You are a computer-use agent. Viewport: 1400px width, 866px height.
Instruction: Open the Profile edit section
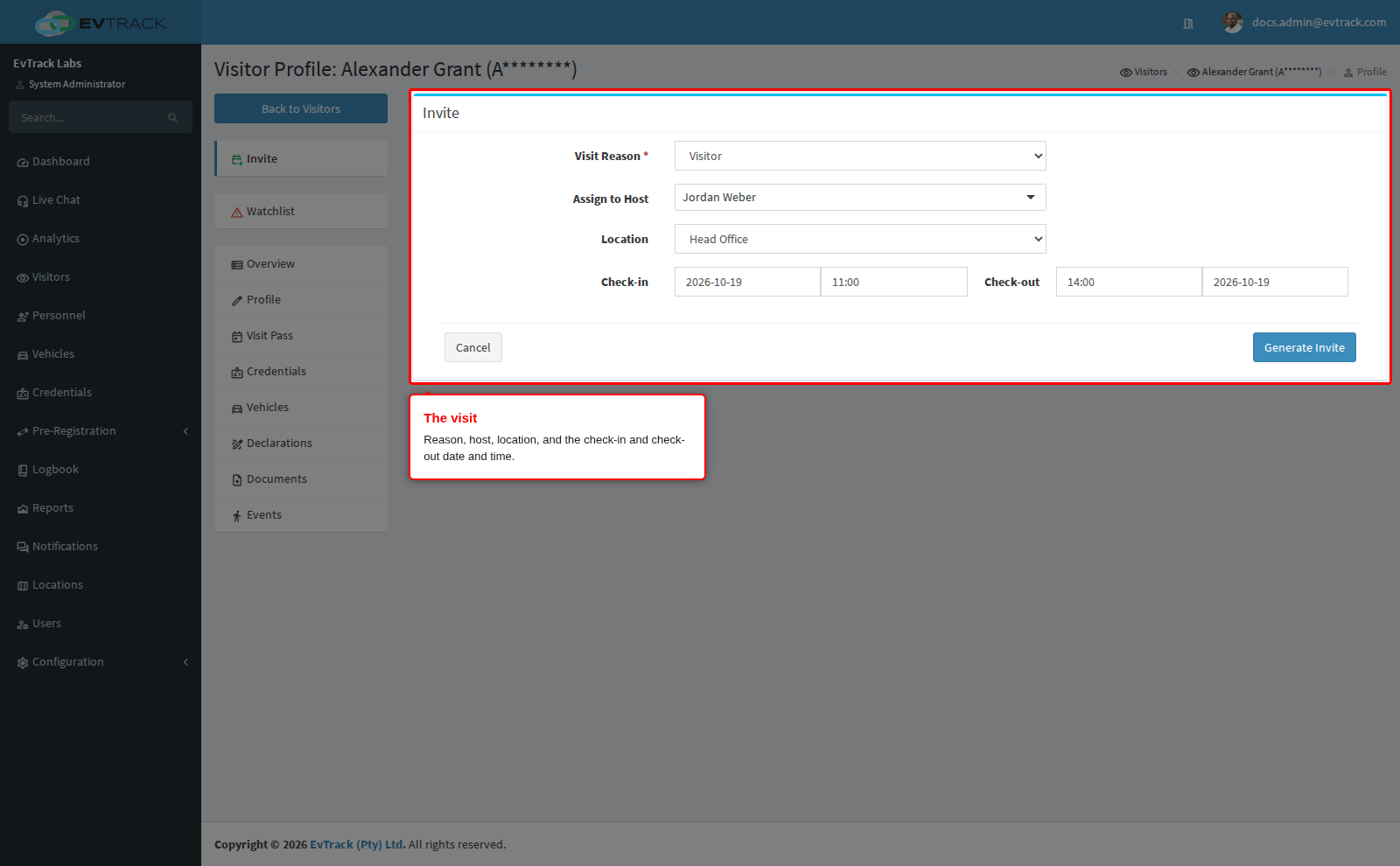[301, 300]
